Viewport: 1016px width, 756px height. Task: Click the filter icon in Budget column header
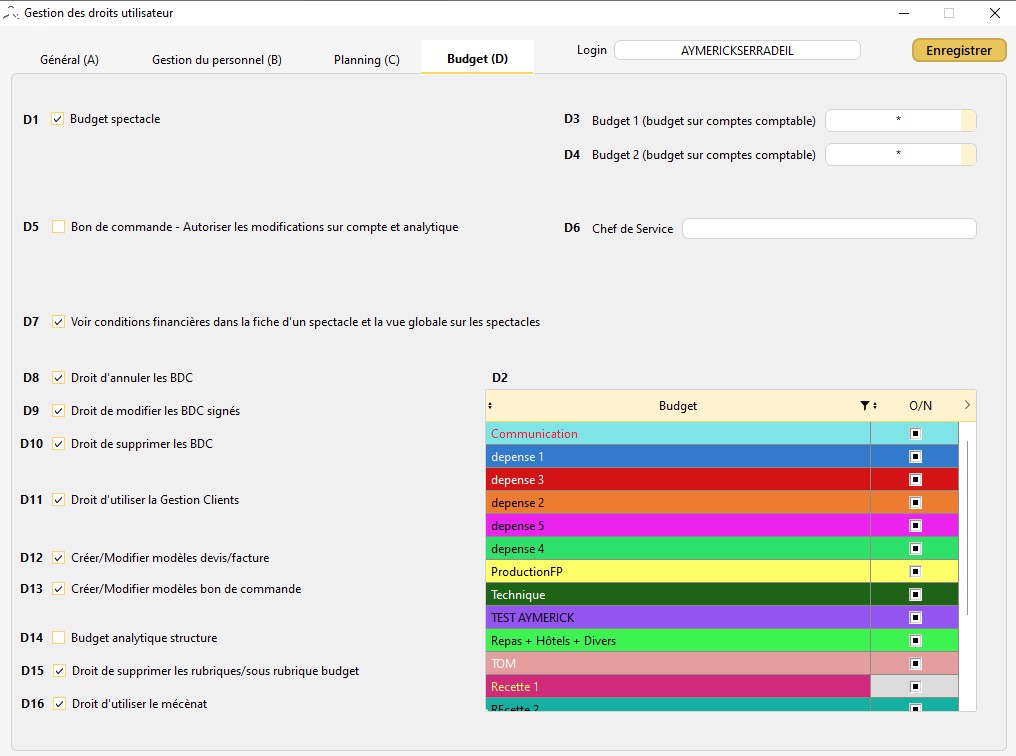click(x=865, y=406)
